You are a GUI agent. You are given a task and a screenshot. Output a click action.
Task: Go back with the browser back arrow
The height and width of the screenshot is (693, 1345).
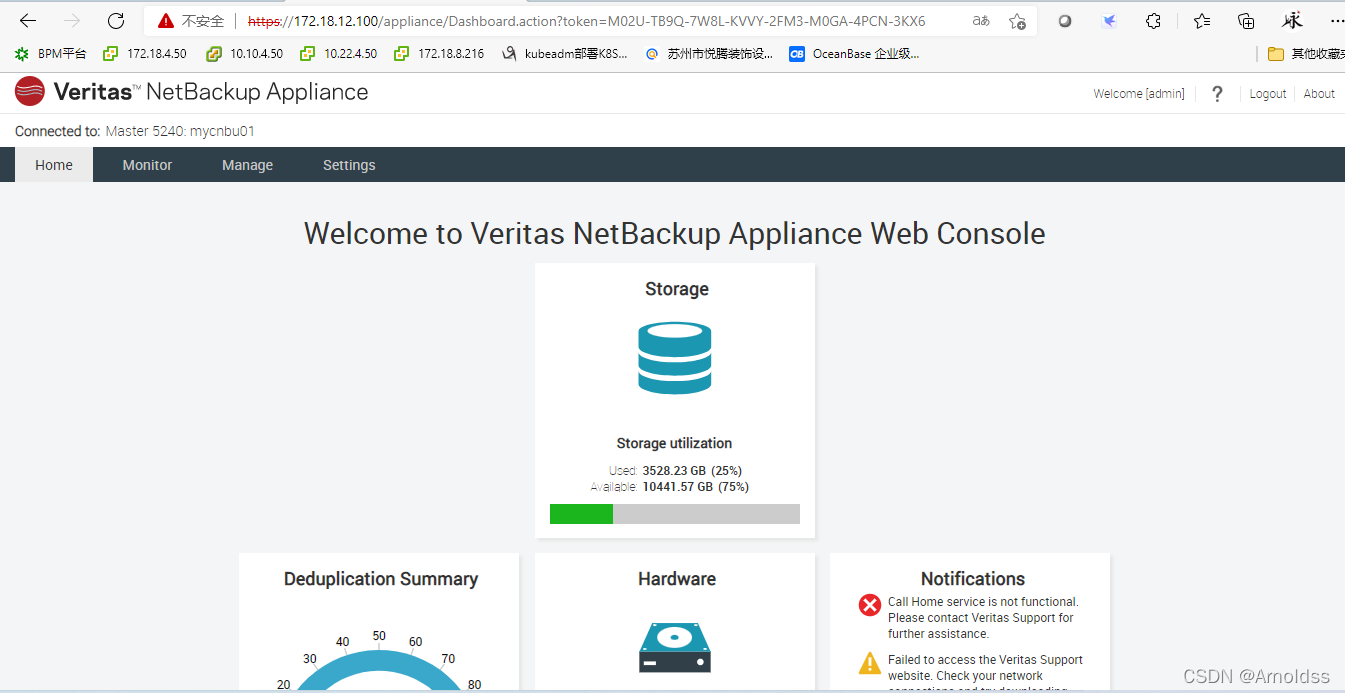28,21
